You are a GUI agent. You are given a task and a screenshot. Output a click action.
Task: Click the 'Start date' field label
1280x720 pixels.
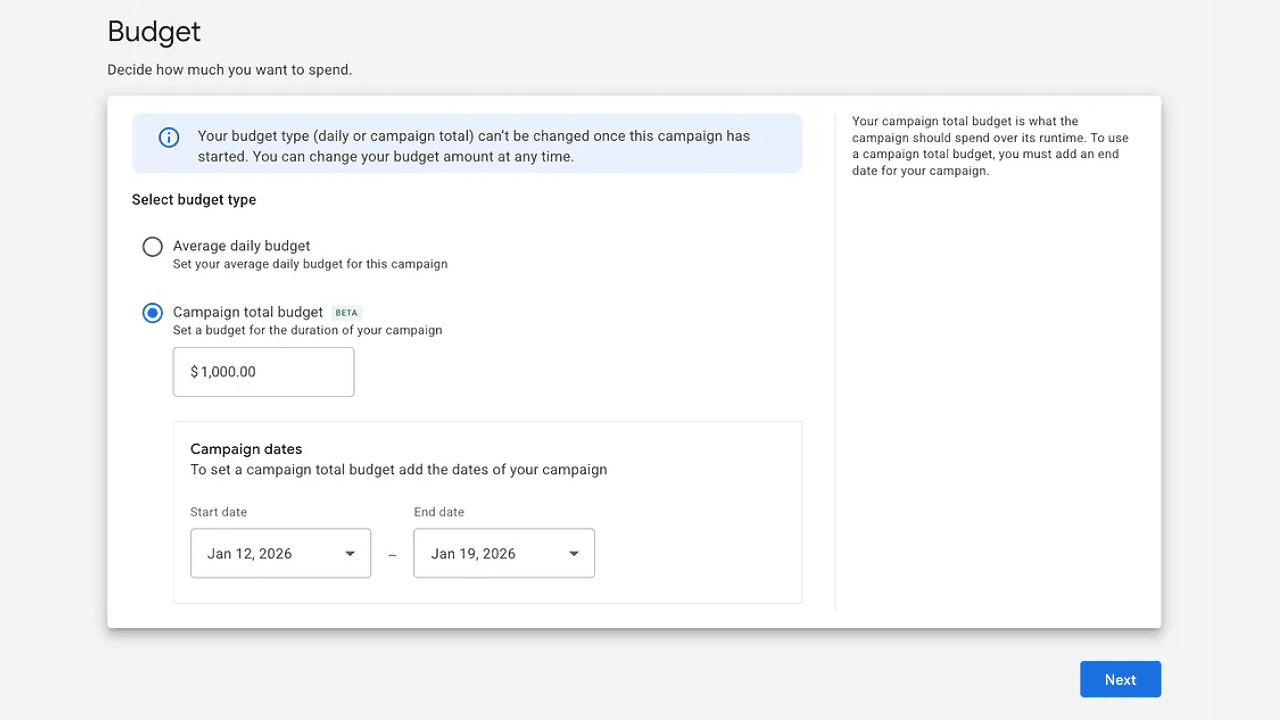218,512
